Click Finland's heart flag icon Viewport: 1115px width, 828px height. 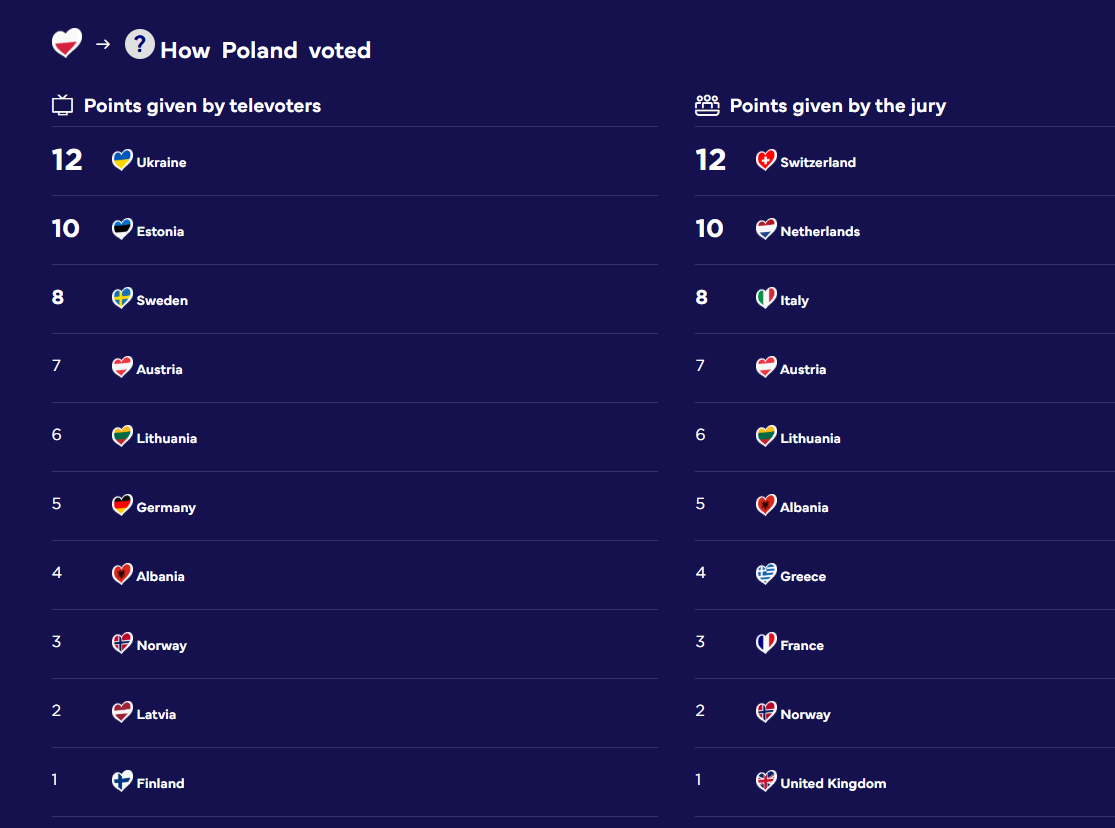[x=122, y=781]
